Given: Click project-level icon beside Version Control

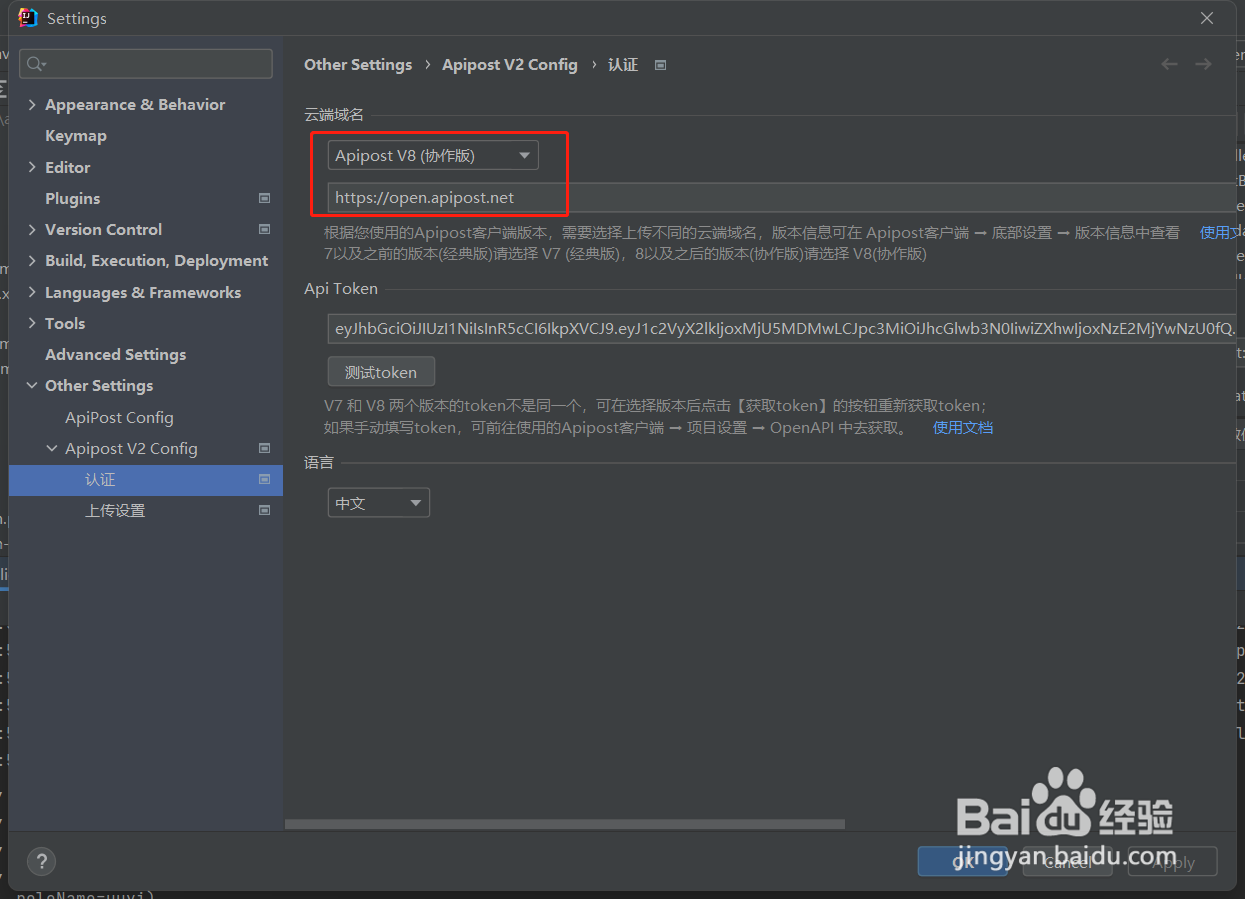Looking at the screenshot, I should tap(264, 229).
